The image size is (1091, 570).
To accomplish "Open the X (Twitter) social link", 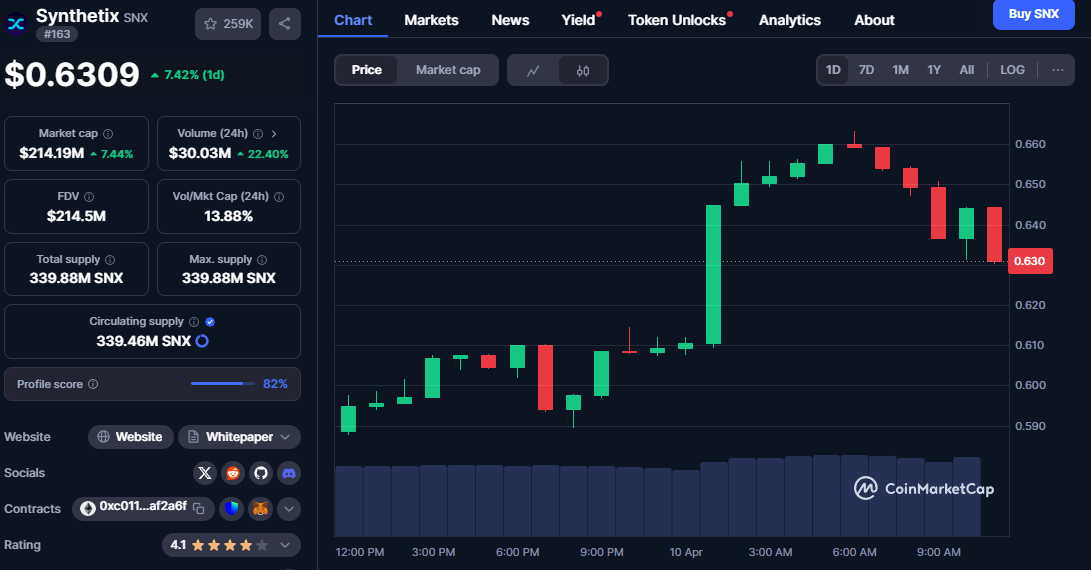I will point(205,473).
